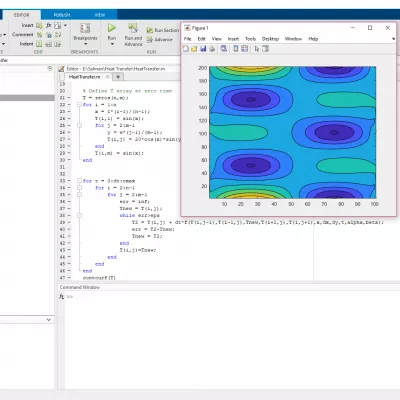Click the Advance button
The height and width of the screenshot is (400, 400).
[x=160, y=39]
